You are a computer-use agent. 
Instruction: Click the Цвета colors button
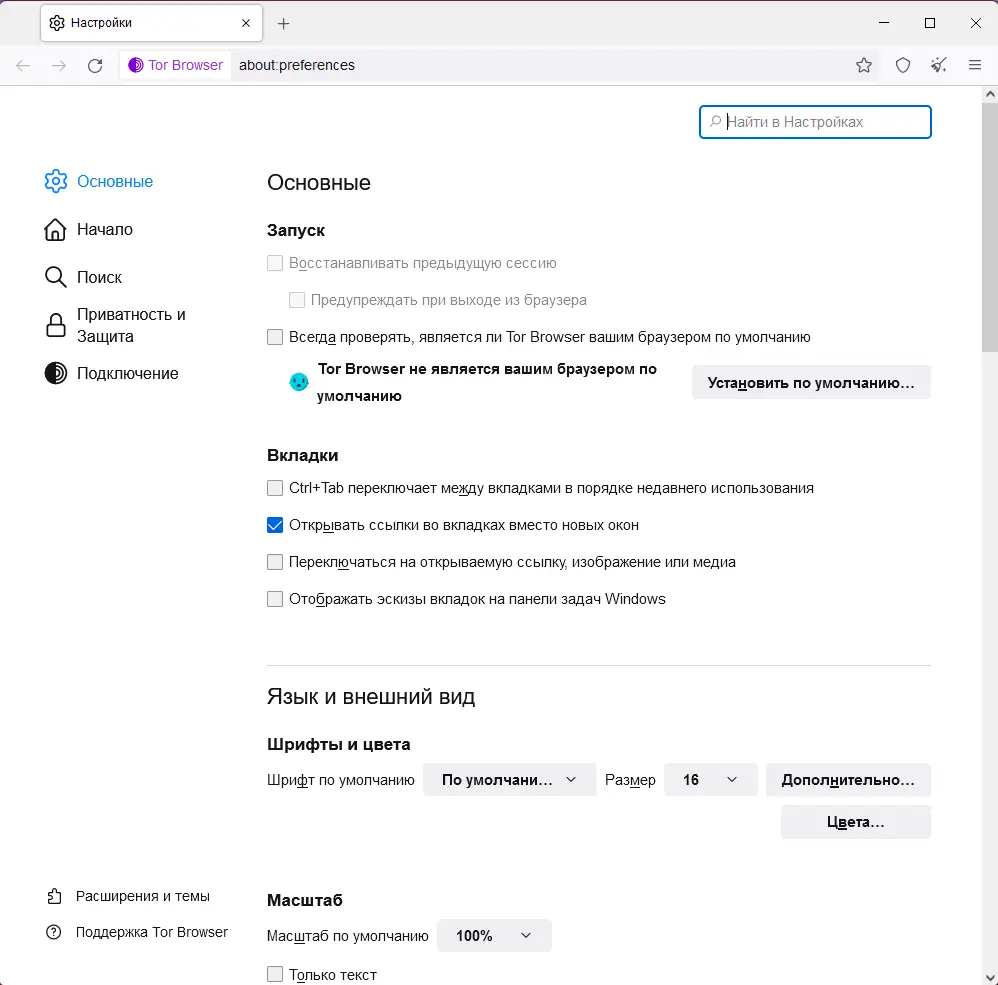[x=855, y=822]
